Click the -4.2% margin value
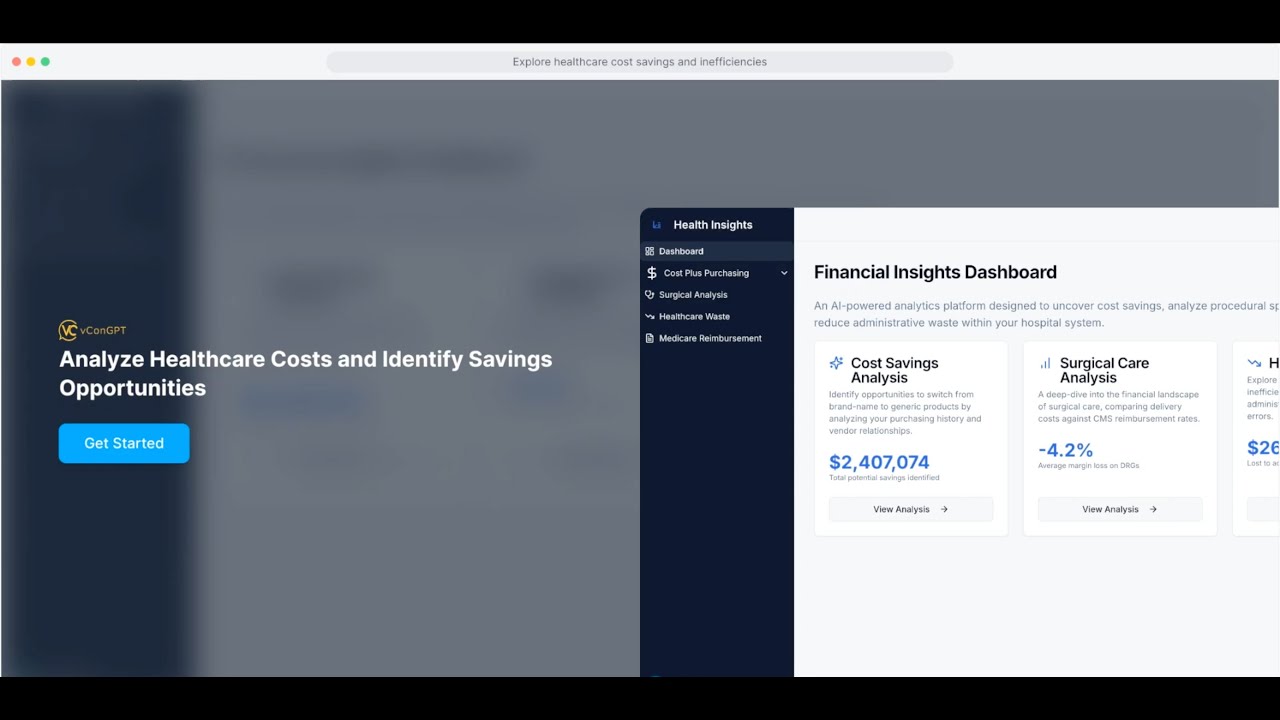 tap(1065, 450)
